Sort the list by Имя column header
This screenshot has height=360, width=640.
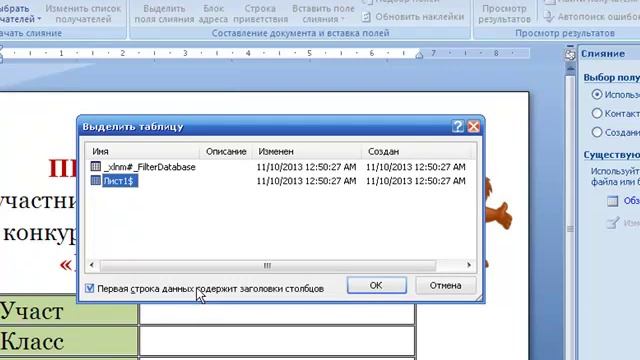[x=142, y=151]
